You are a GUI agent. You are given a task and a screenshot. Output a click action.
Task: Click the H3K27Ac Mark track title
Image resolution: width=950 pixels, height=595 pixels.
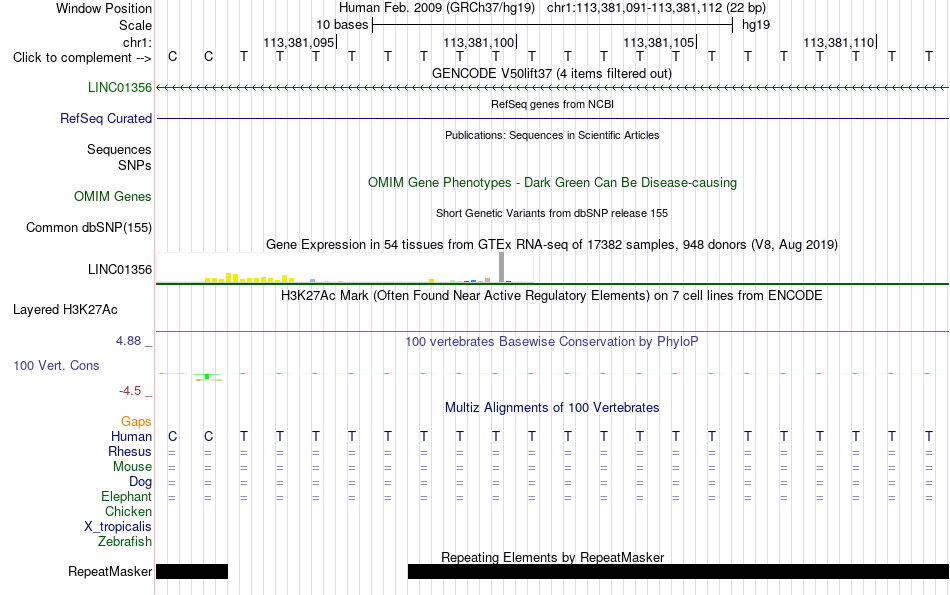point(552,296)
